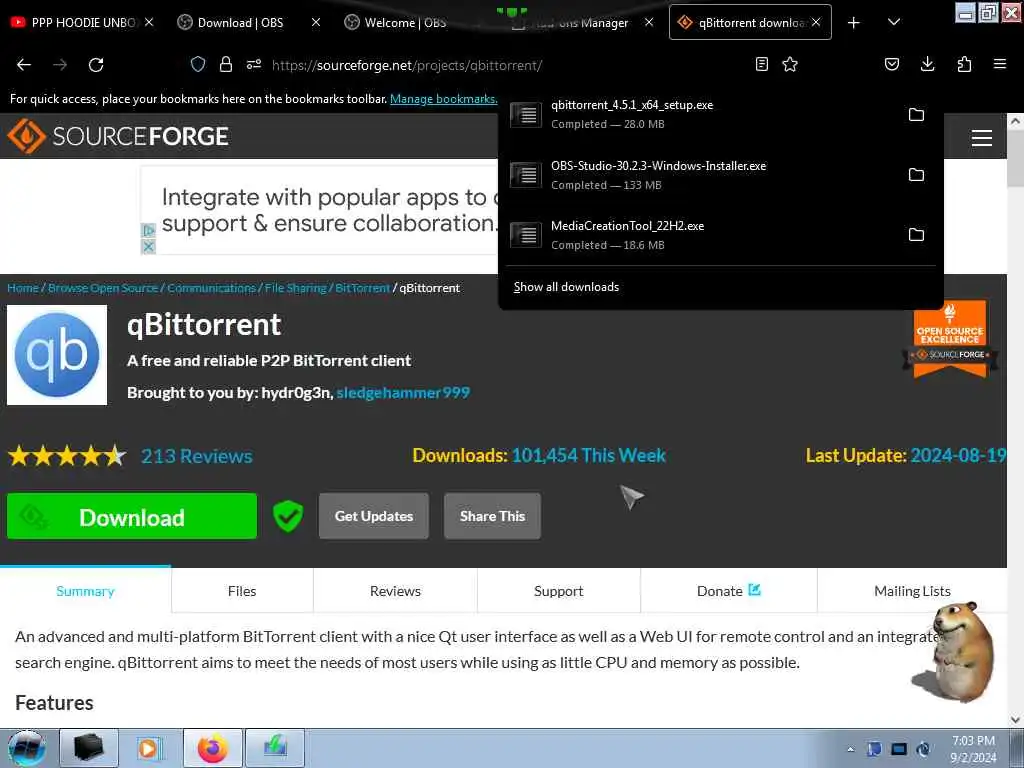Open a new browser tab

[x=854, y=23]
